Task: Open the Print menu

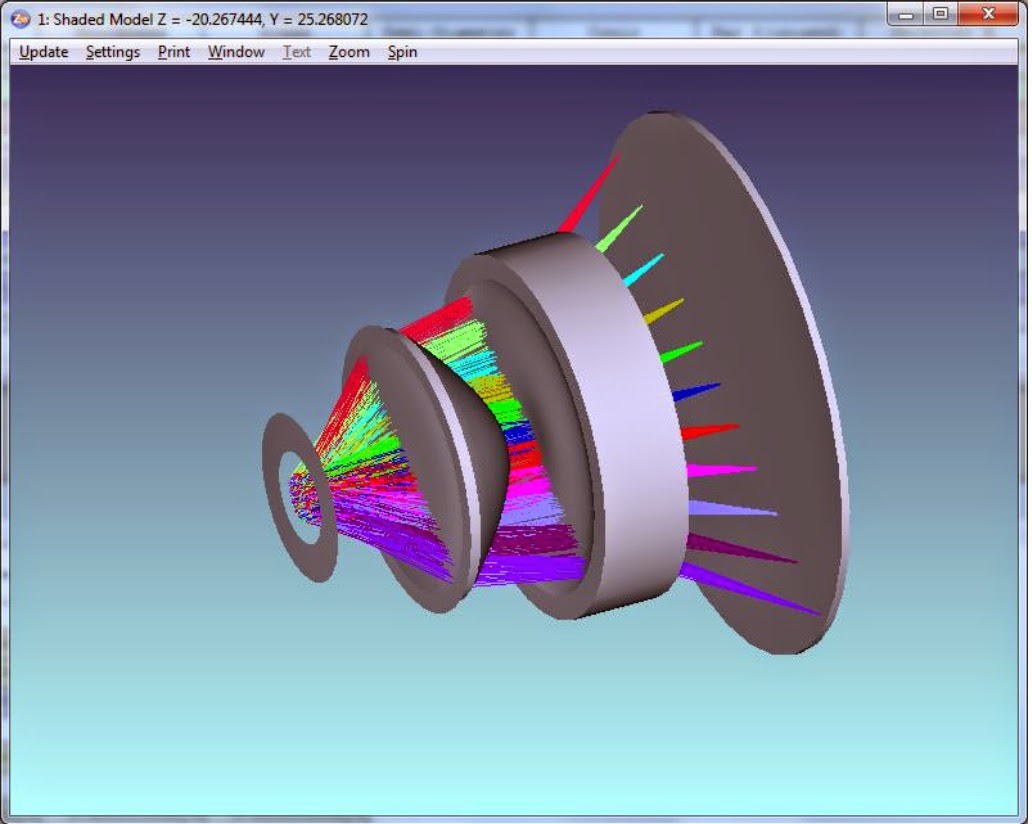Action: [173, 52]
